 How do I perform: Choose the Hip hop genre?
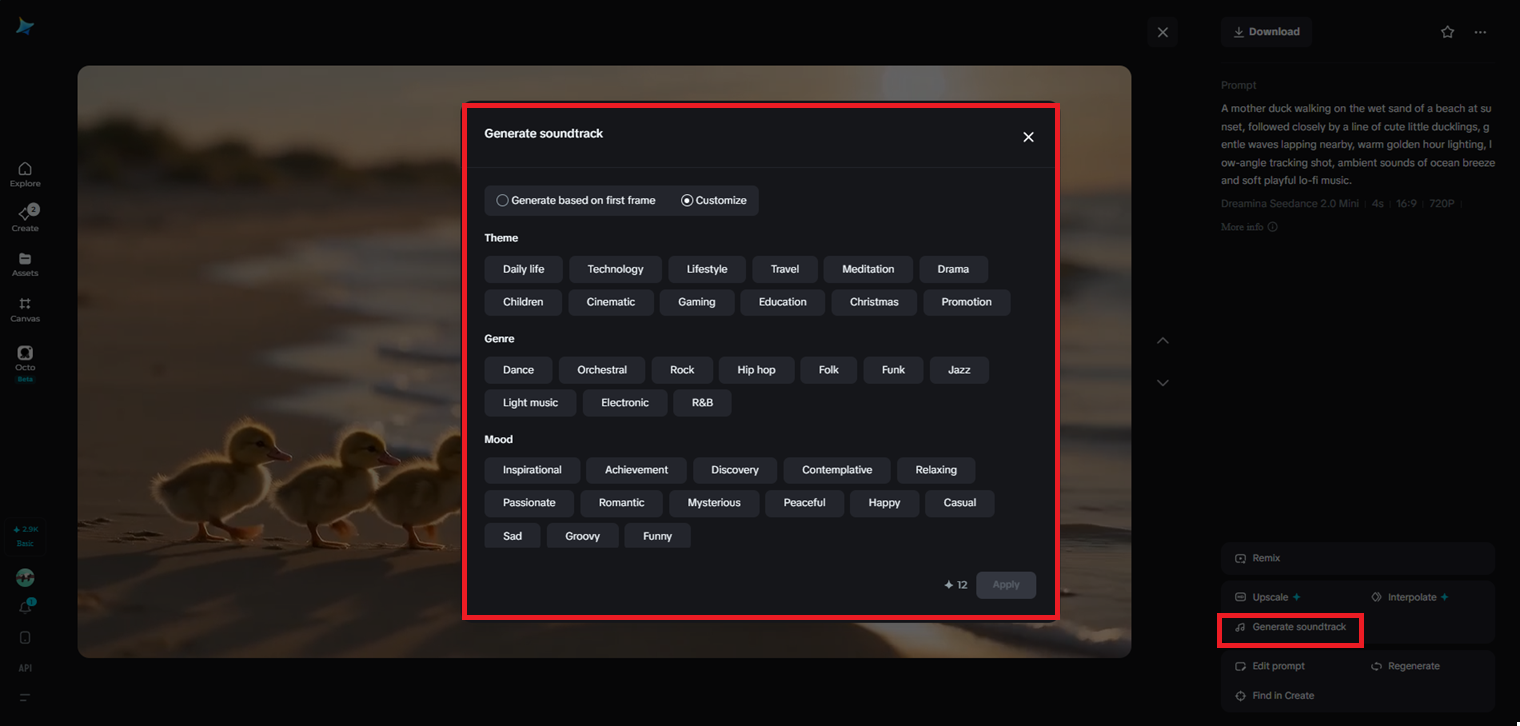pyautogui.click(x=757, y=370)
